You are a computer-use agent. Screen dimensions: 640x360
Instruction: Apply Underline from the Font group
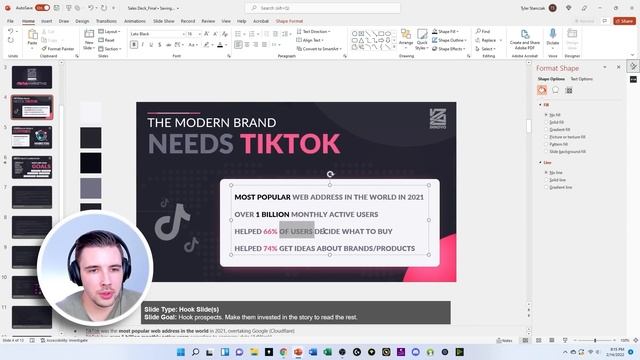[151, 44]
